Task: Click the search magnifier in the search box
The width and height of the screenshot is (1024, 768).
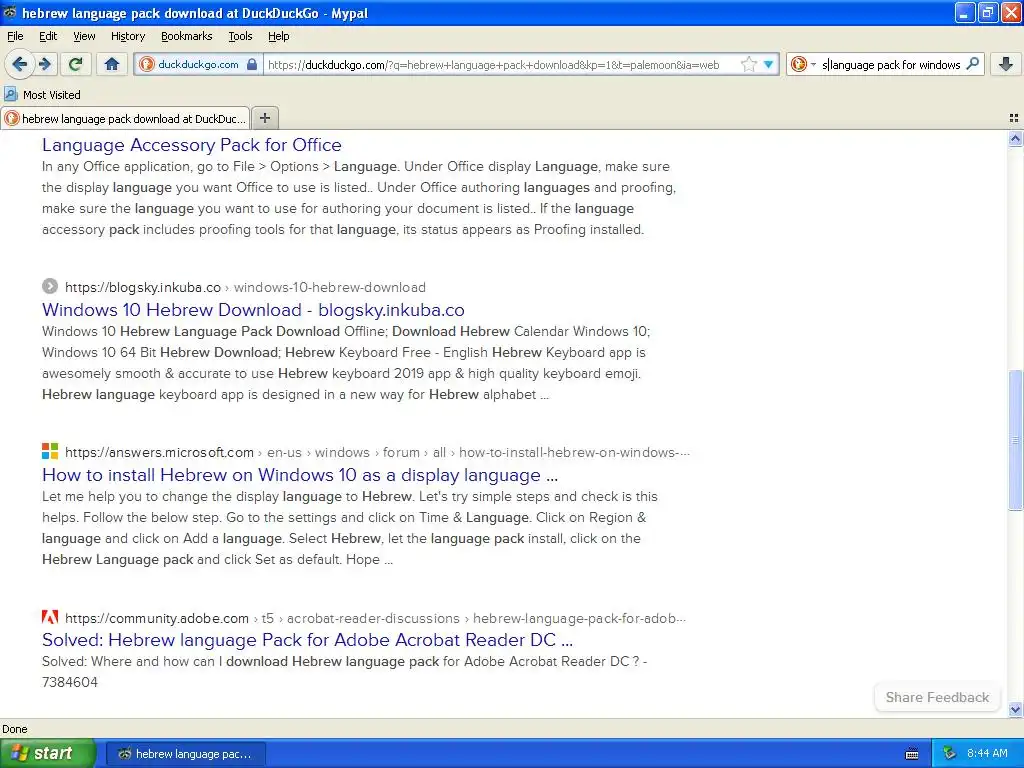Action: 972,64
